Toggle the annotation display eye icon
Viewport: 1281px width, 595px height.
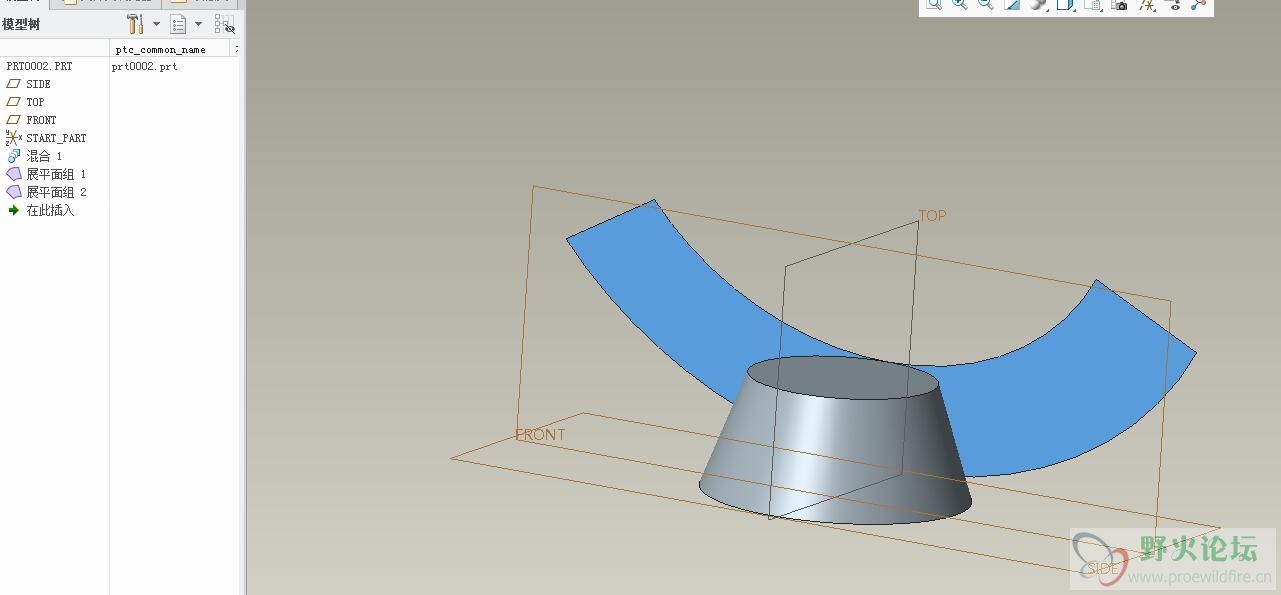pos(1173,5)
